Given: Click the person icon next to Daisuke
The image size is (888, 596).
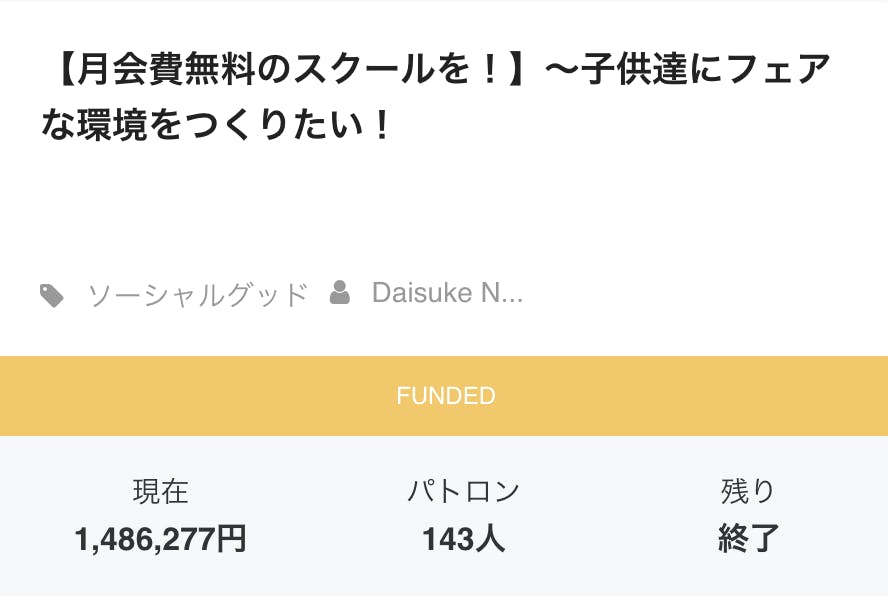Looking at the screenshot, I should (x=340, y=293).
